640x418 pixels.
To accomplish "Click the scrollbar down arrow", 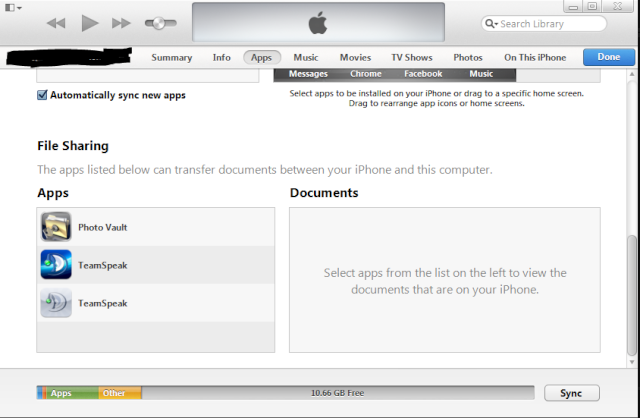I will [632, 362].
